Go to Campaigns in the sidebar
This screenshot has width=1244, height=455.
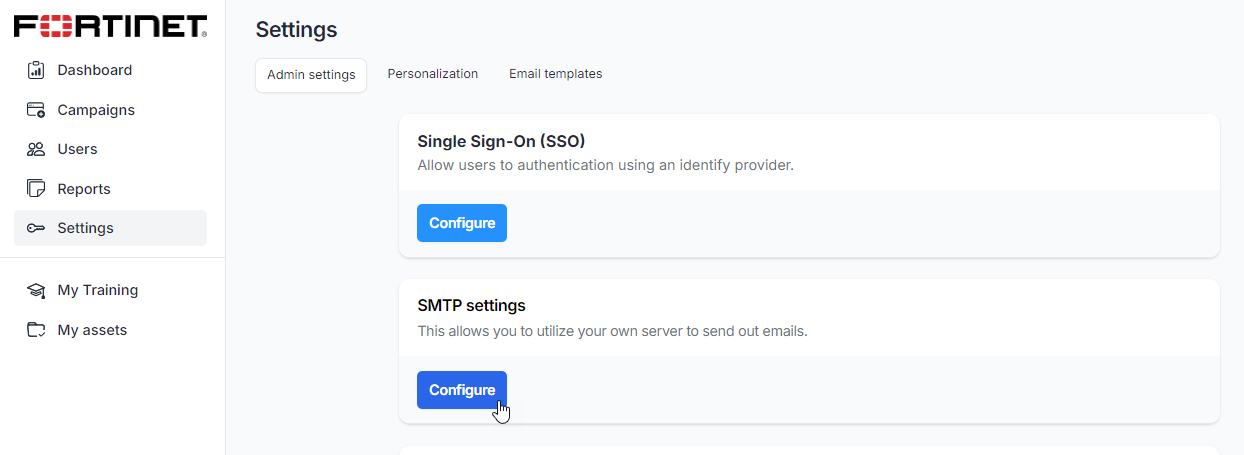pyautogui.click(x=96, y=110)
